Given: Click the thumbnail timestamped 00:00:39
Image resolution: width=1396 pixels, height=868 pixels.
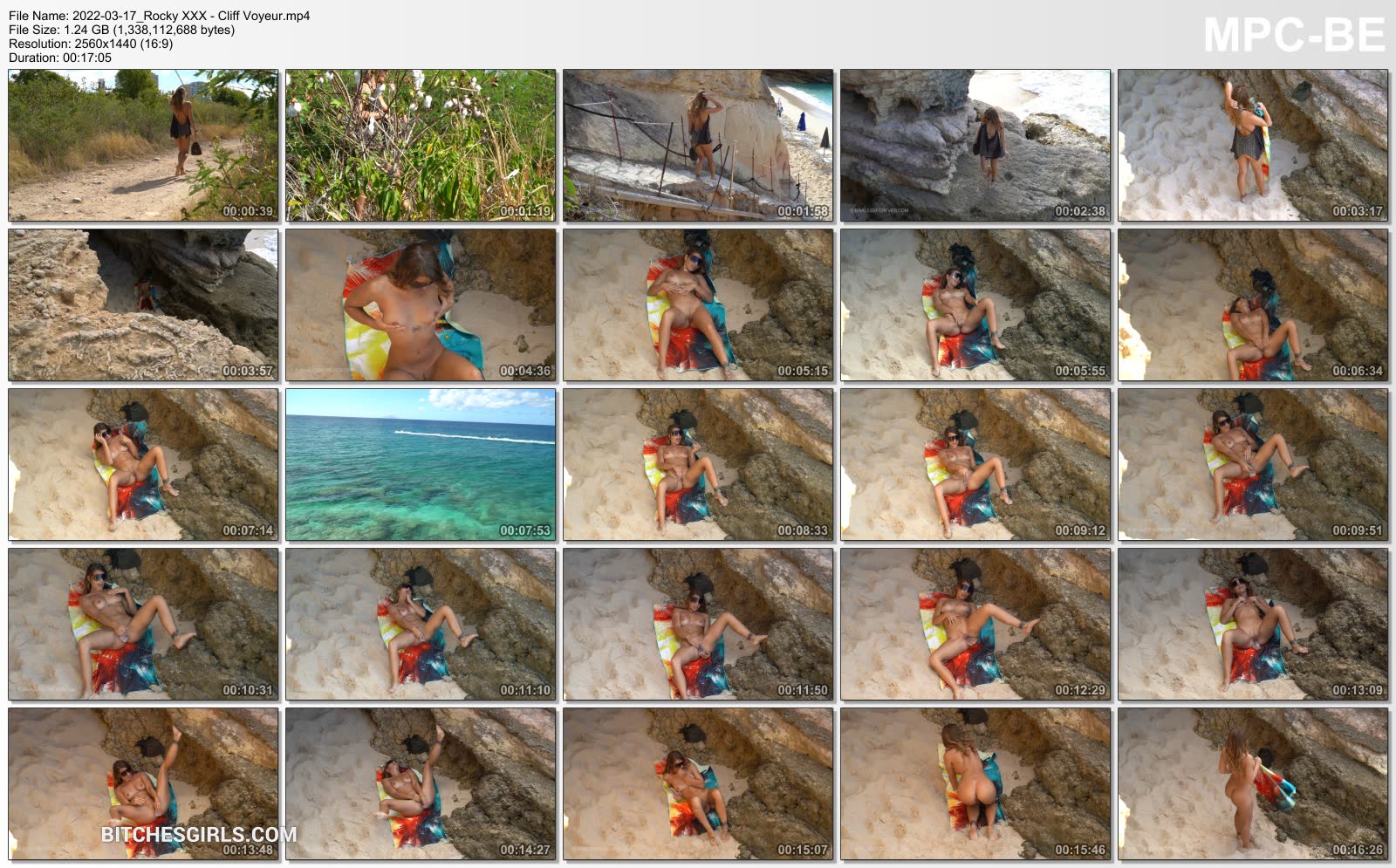Looking at the screenshot, I should click(x=143, y=145).
